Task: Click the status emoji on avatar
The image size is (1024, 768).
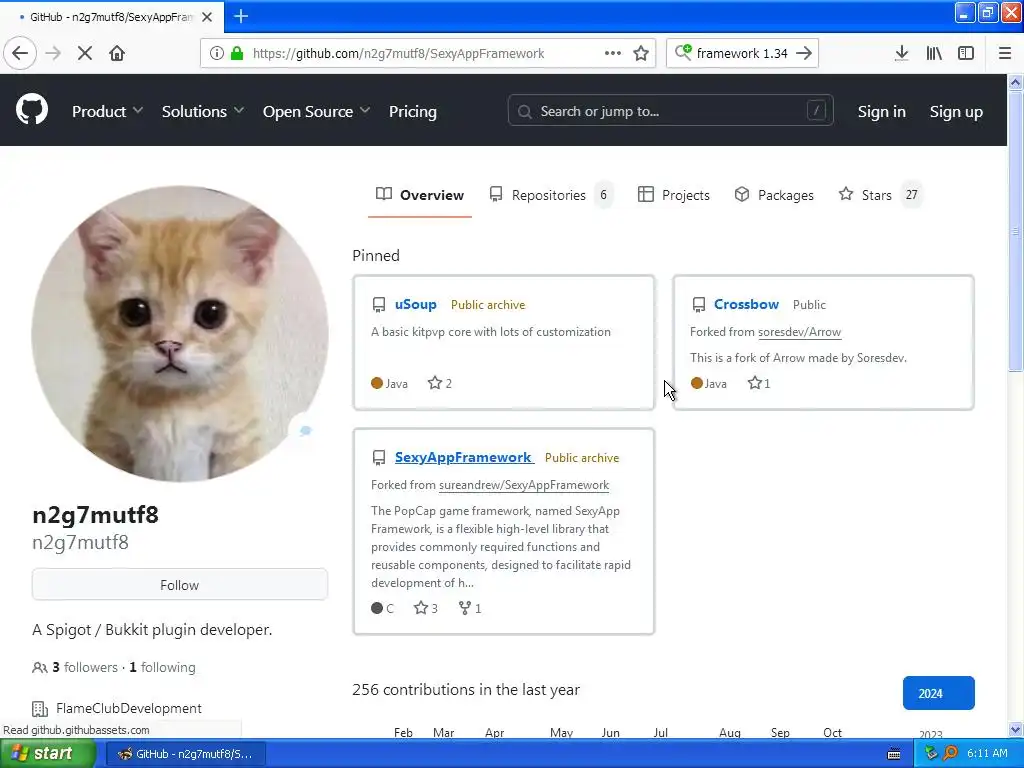Action: click(305, 430)
